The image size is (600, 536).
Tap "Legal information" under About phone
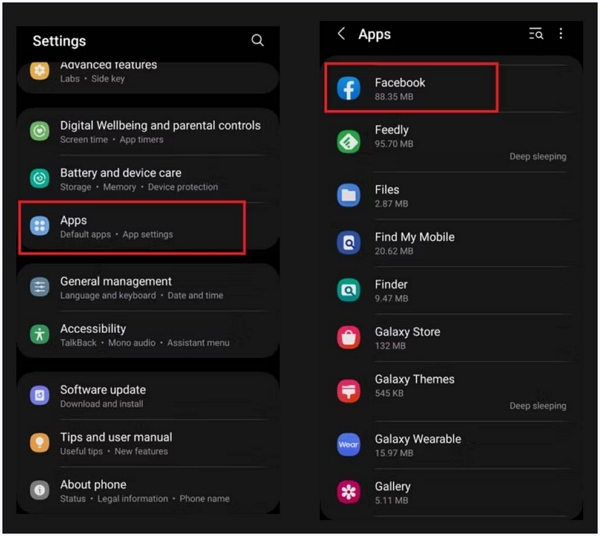132,499
